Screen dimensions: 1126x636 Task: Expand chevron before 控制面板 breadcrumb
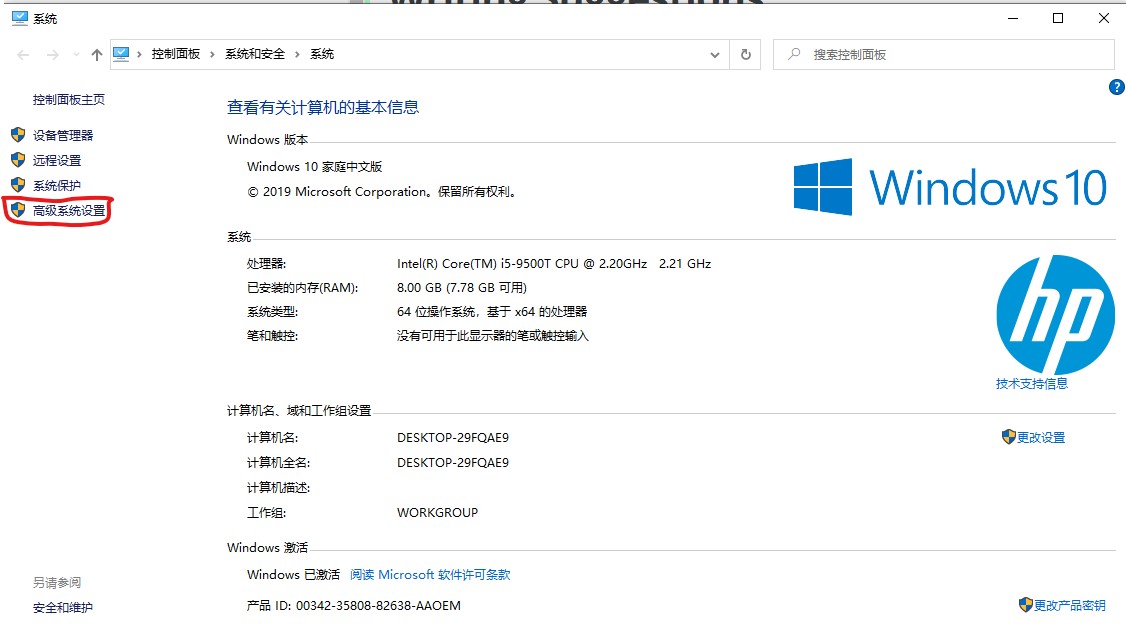point(139,55)
